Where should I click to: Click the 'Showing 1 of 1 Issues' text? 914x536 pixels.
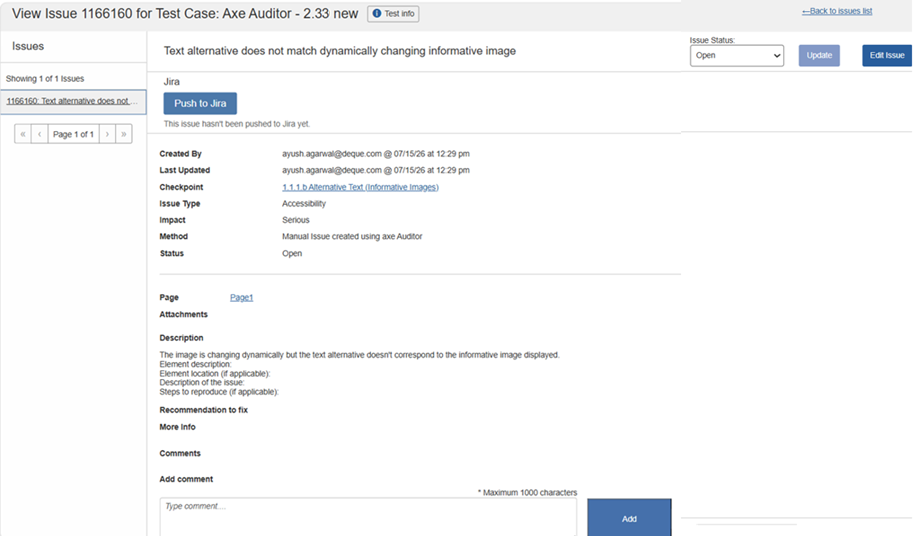(x=45, y=79)
